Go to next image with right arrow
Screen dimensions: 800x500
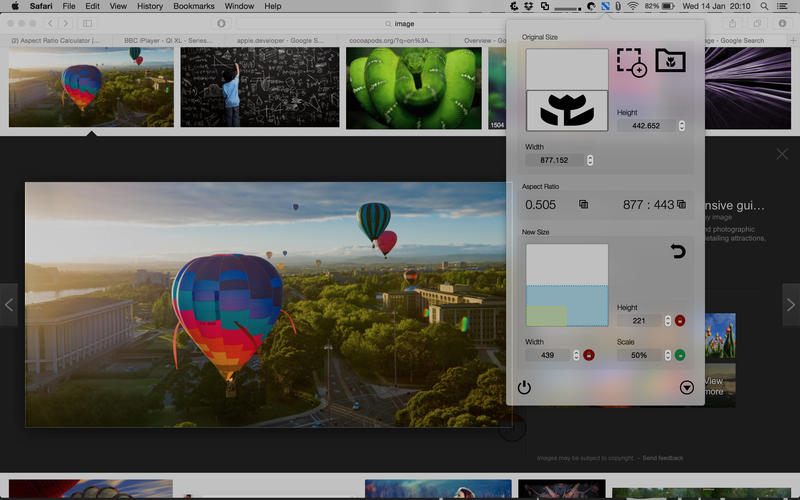click(790, 305)
